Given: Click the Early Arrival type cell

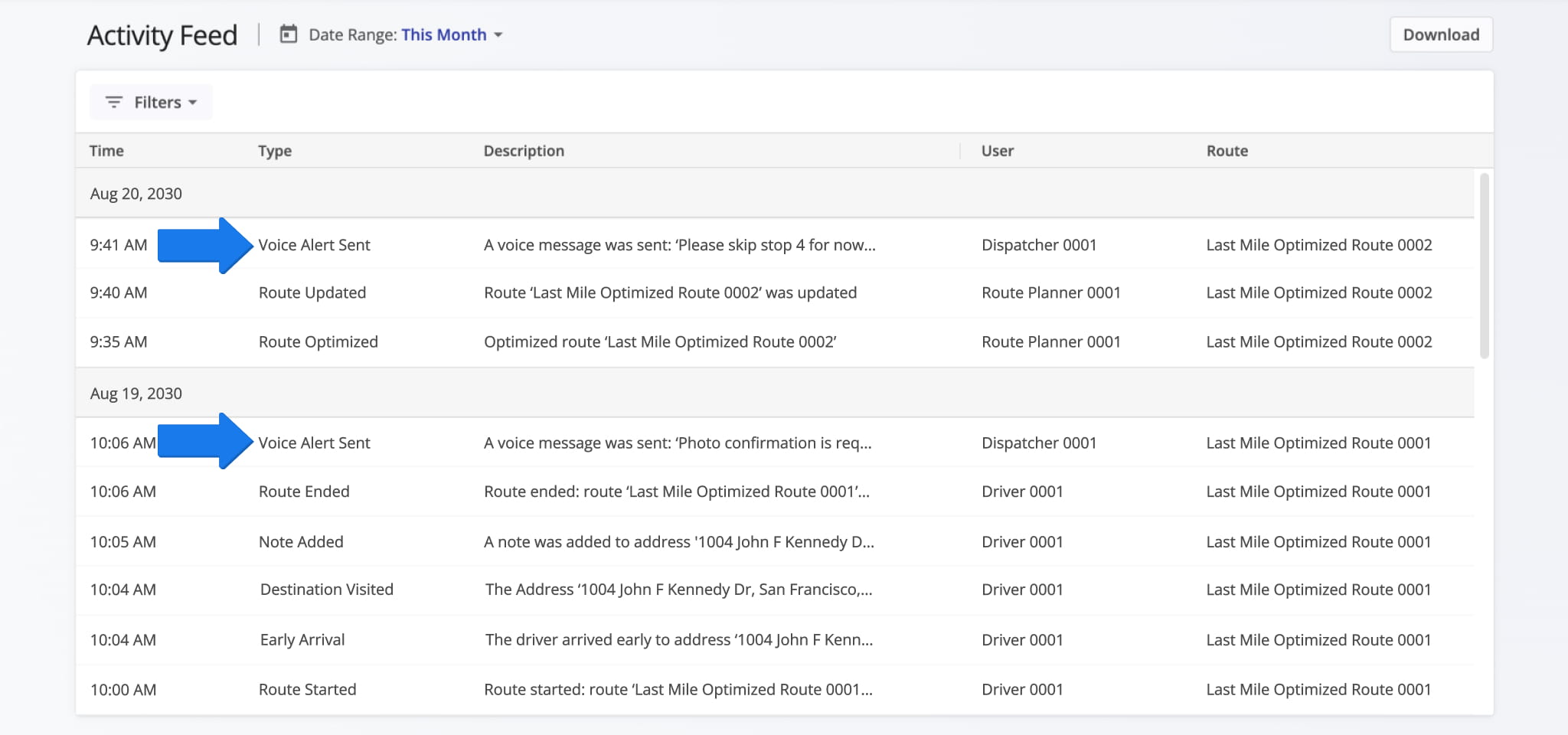Looking at the screenshot, I should 302,640.
